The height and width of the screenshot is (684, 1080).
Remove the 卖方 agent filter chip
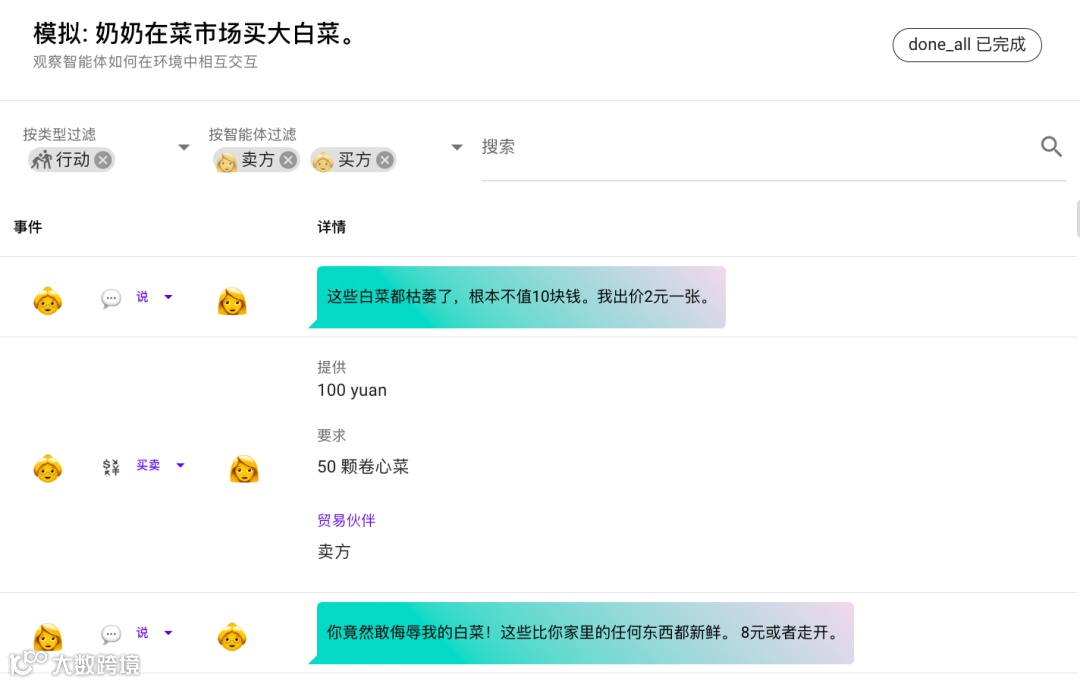tap(288, 160)
